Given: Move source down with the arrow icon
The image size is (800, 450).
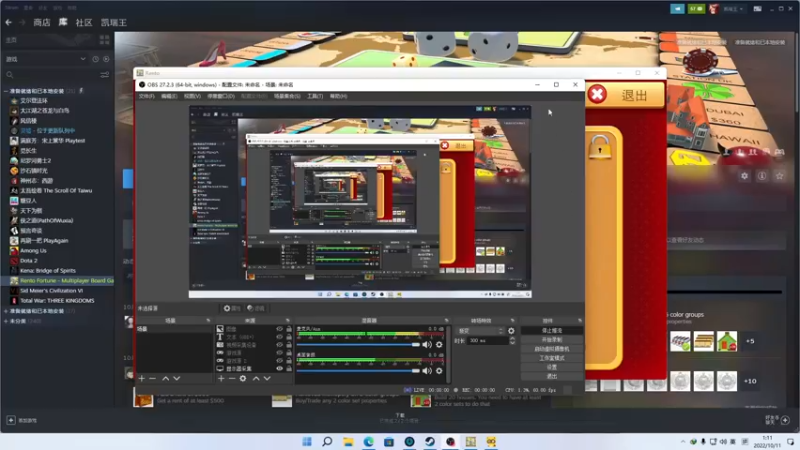Looking at the screenshot, I should [267, 379].
